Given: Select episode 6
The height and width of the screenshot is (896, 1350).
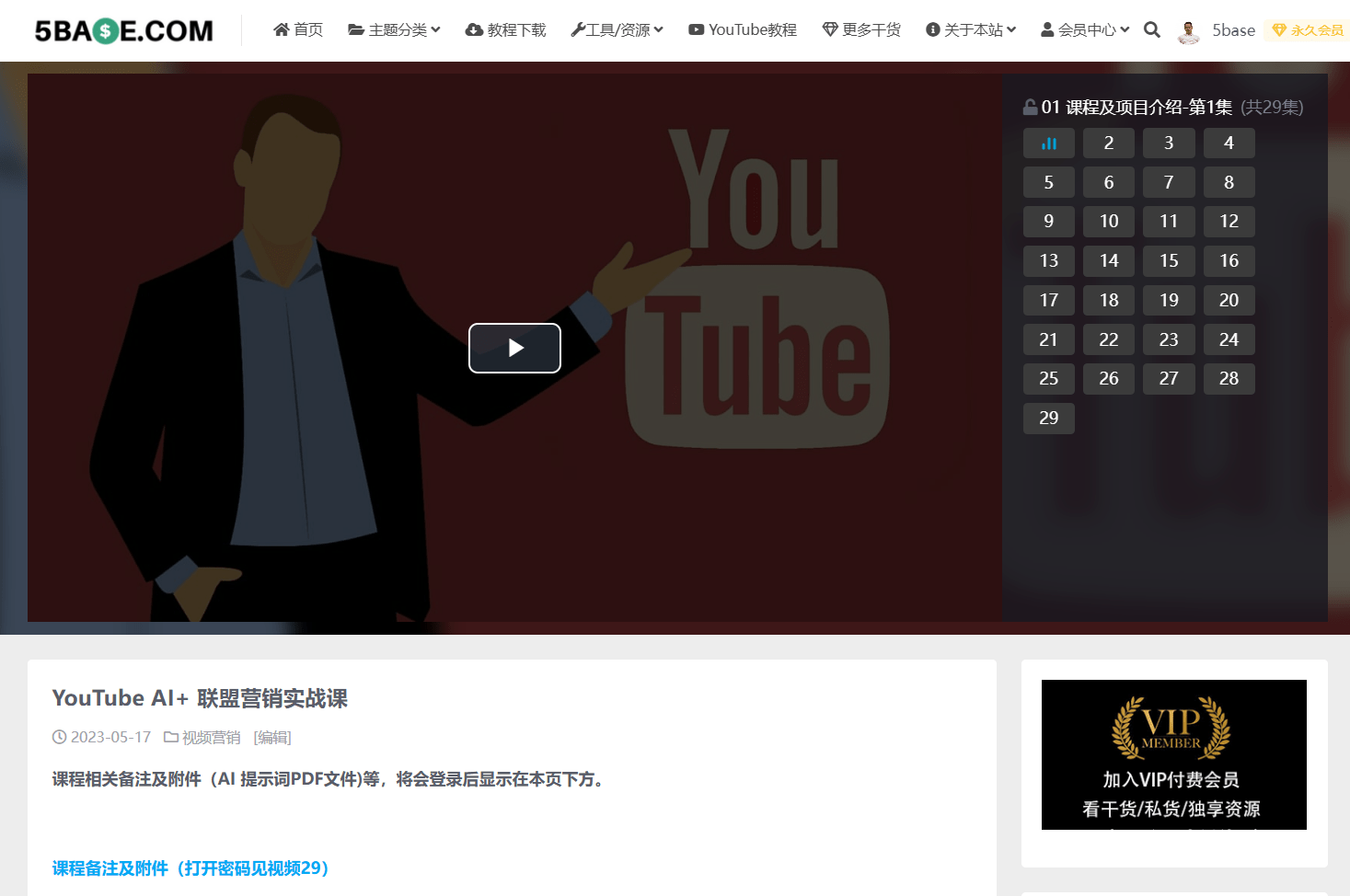Looking at the screenshot, I should pos(1109,183).
